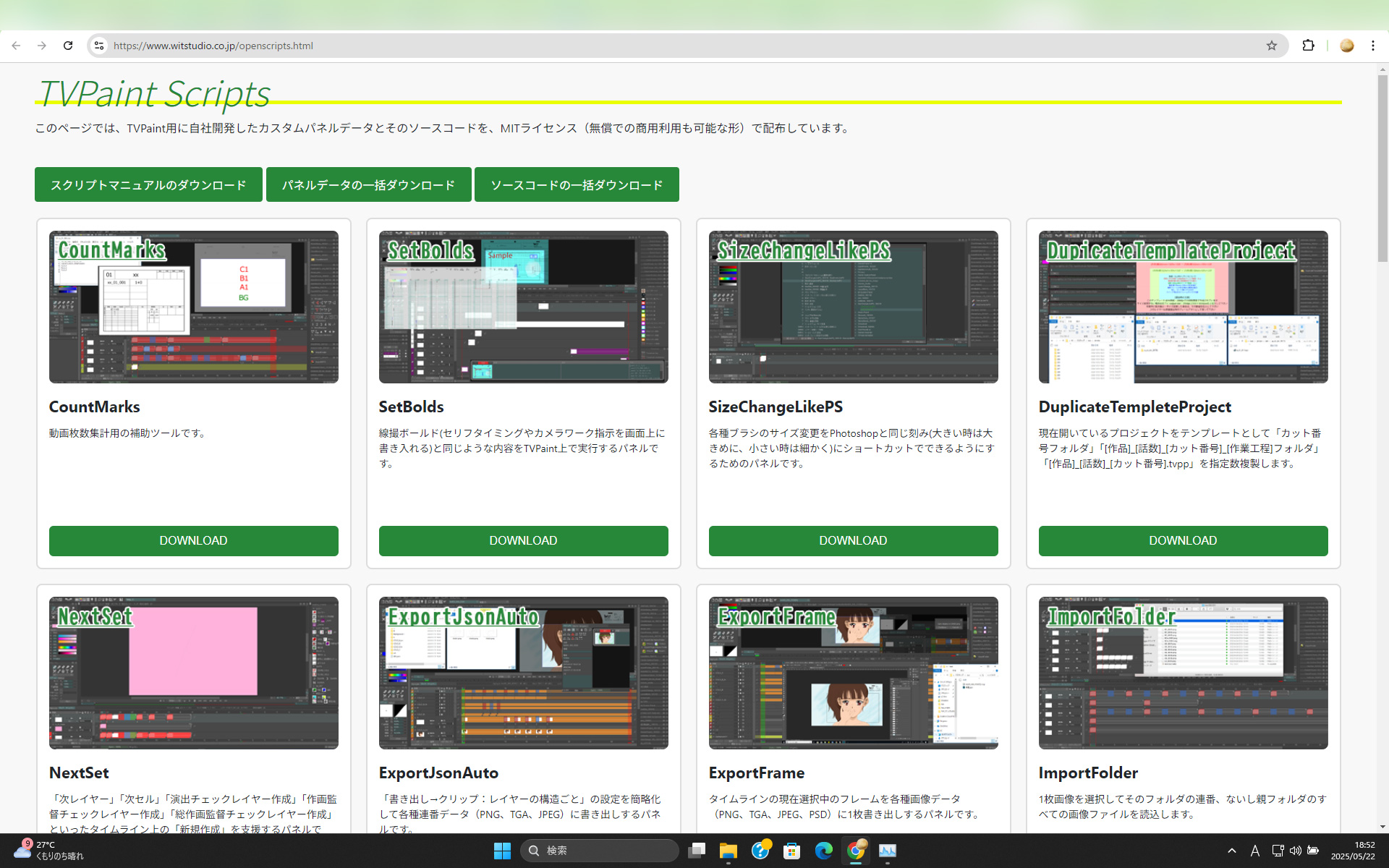Click DOWNLOAD under SizeChangeLikePS
Screen dimensions: 1389x868
[x=854, y=541]
